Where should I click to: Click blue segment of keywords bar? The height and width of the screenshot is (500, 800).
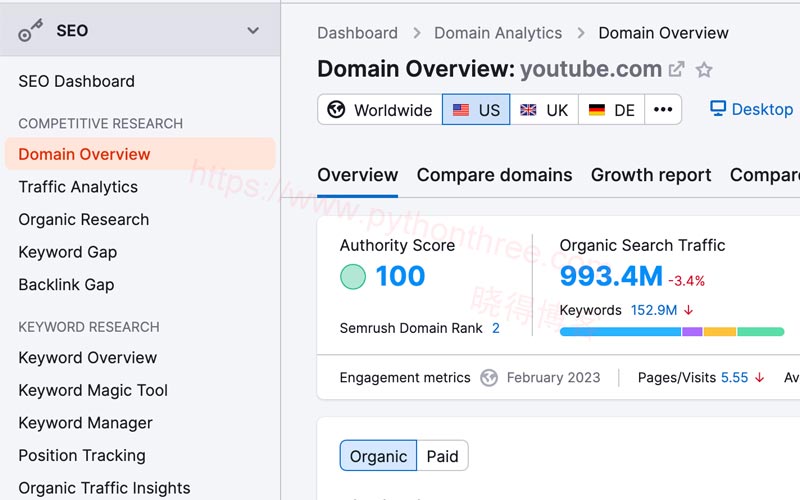(x=620, y=332)
